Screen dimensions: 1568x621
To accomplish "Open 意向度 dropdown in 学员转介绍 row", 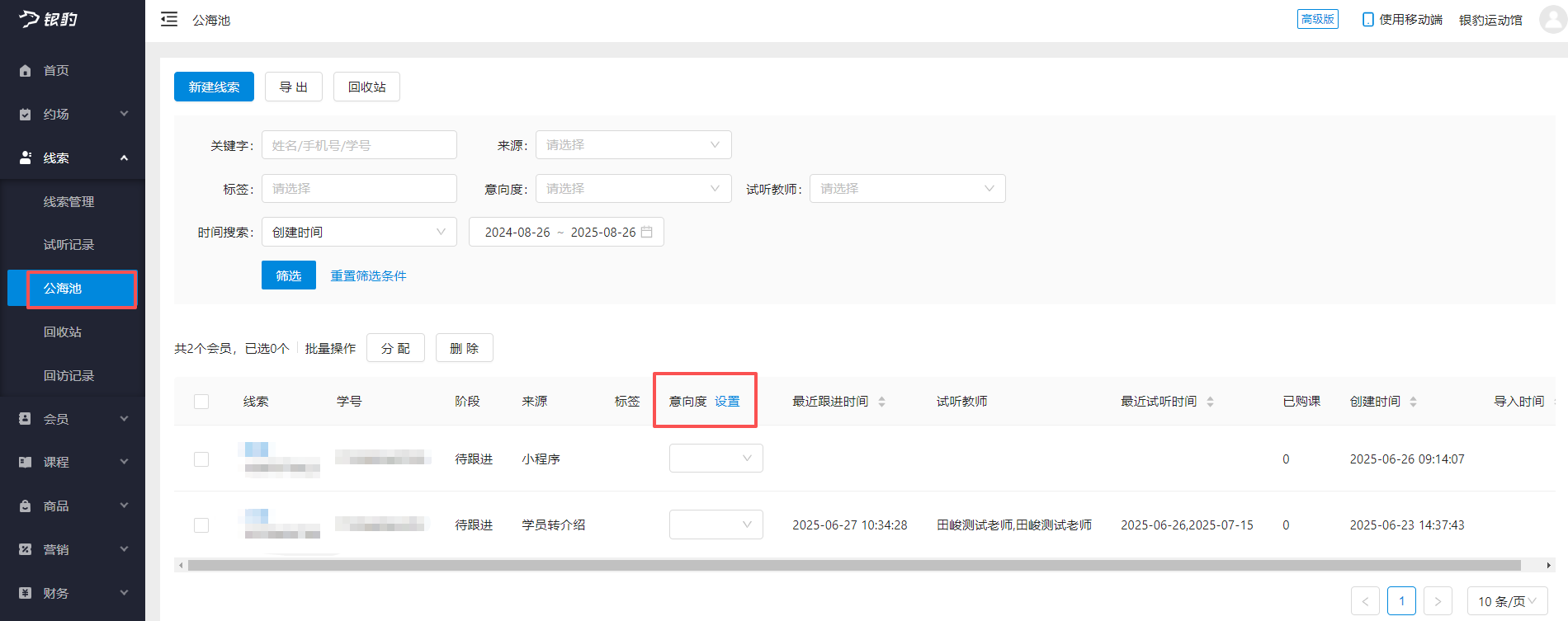I will point(716,525).
